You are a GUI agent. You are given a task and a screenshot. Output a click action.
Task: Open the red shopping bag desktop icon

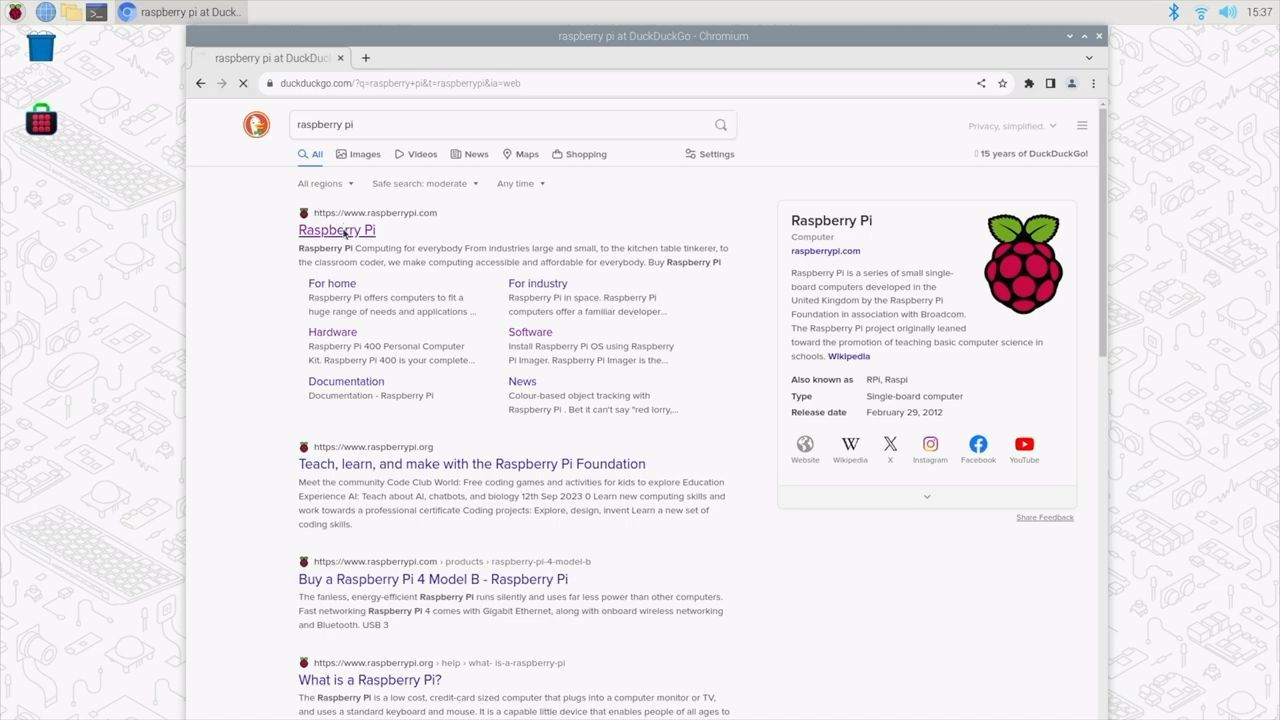(41, 119)
